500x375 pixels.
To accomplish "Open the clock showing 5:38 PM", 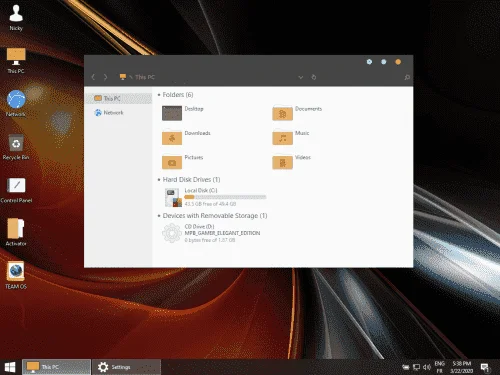I will [462, 367].
